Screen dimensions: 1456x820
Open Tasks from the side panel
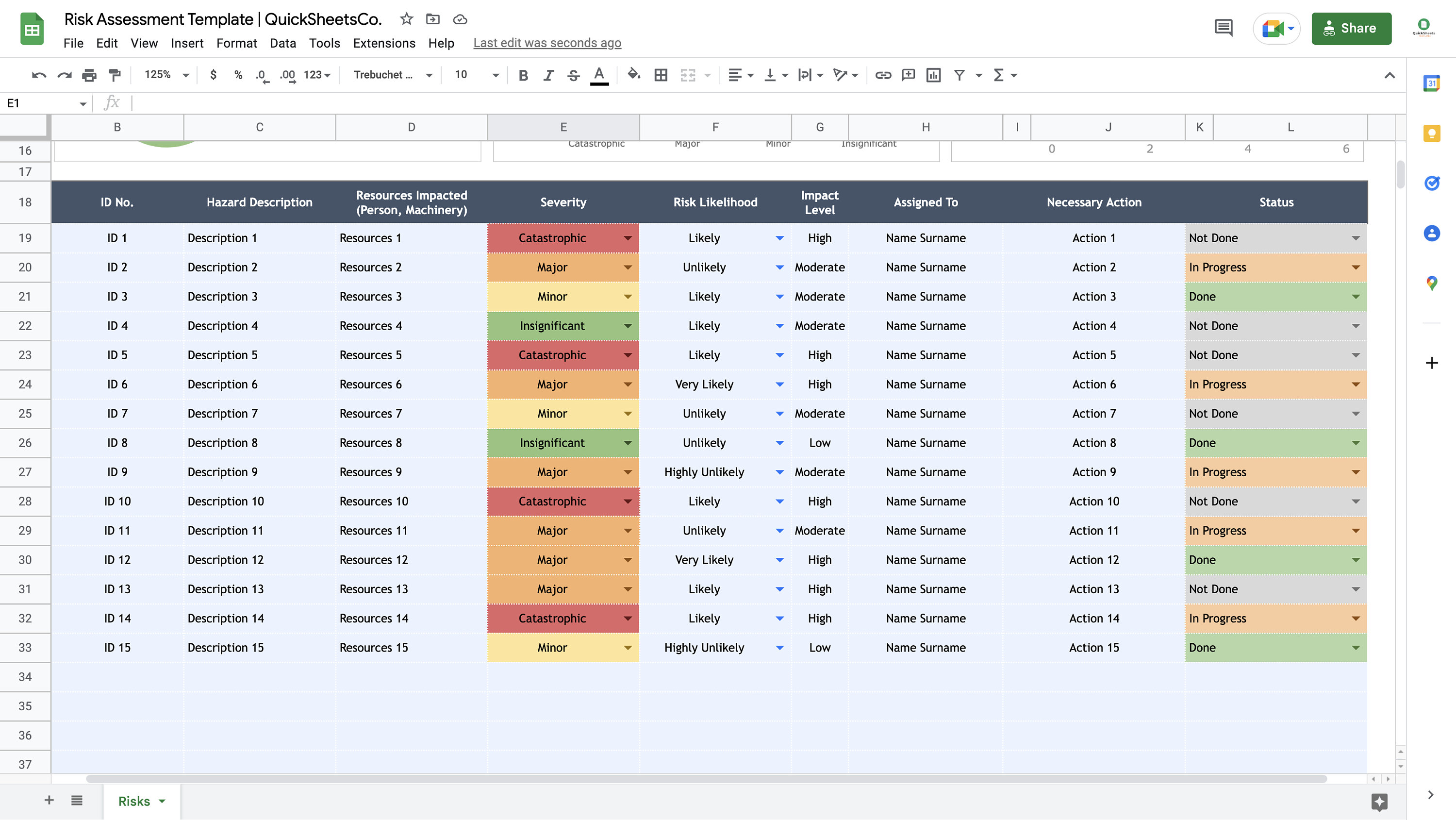point(1432,183)
